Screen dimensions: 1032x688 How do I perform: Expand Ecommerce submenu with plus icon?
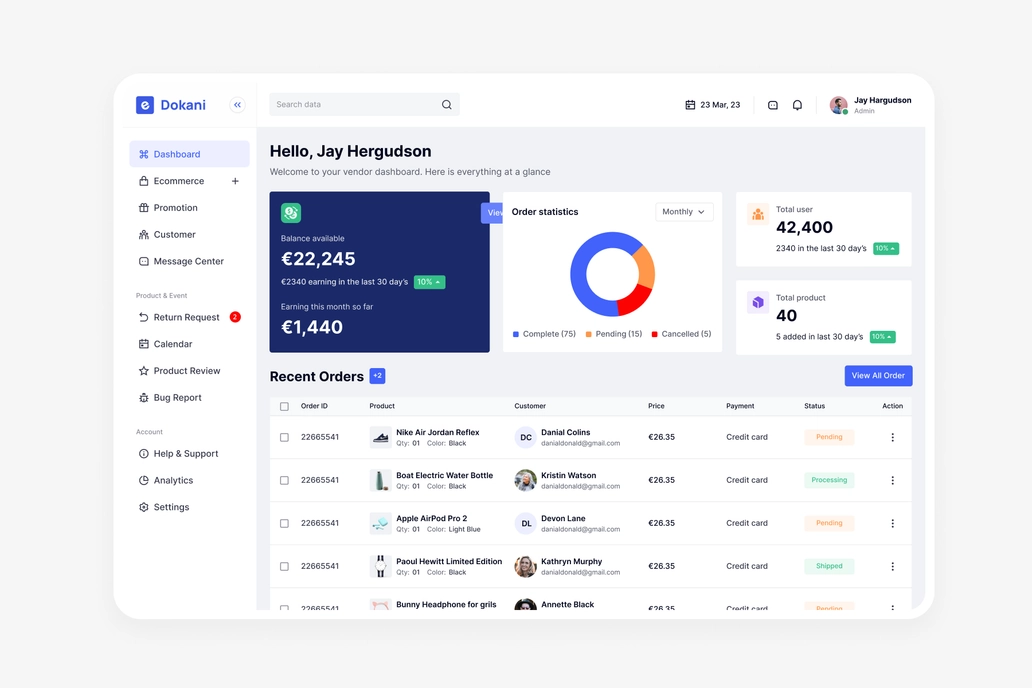click(x=235, y=181)
